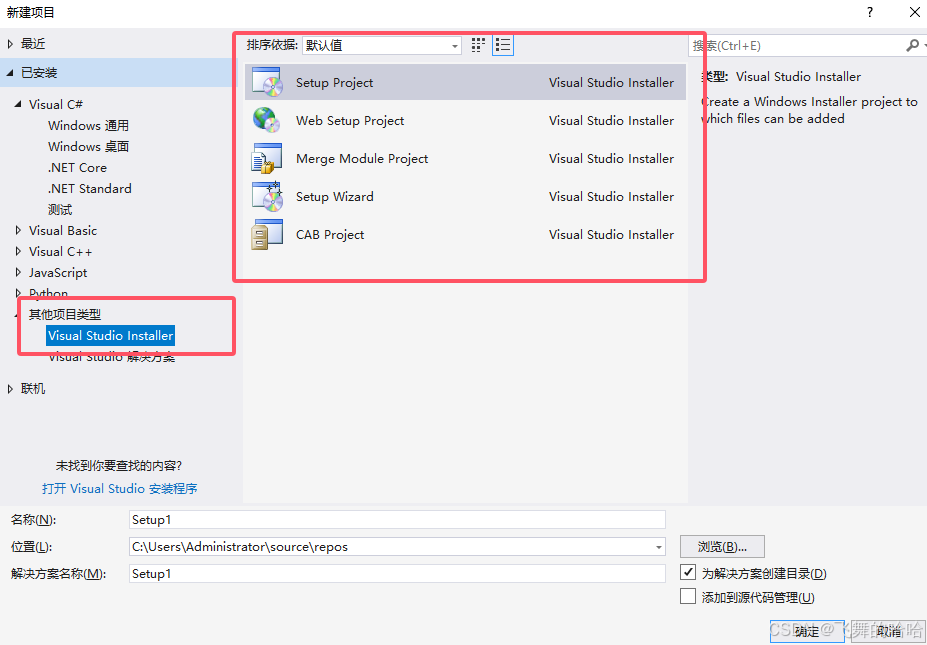The image size is (927, 645).
Task: Switch to medium icons view
Action: 477,44
